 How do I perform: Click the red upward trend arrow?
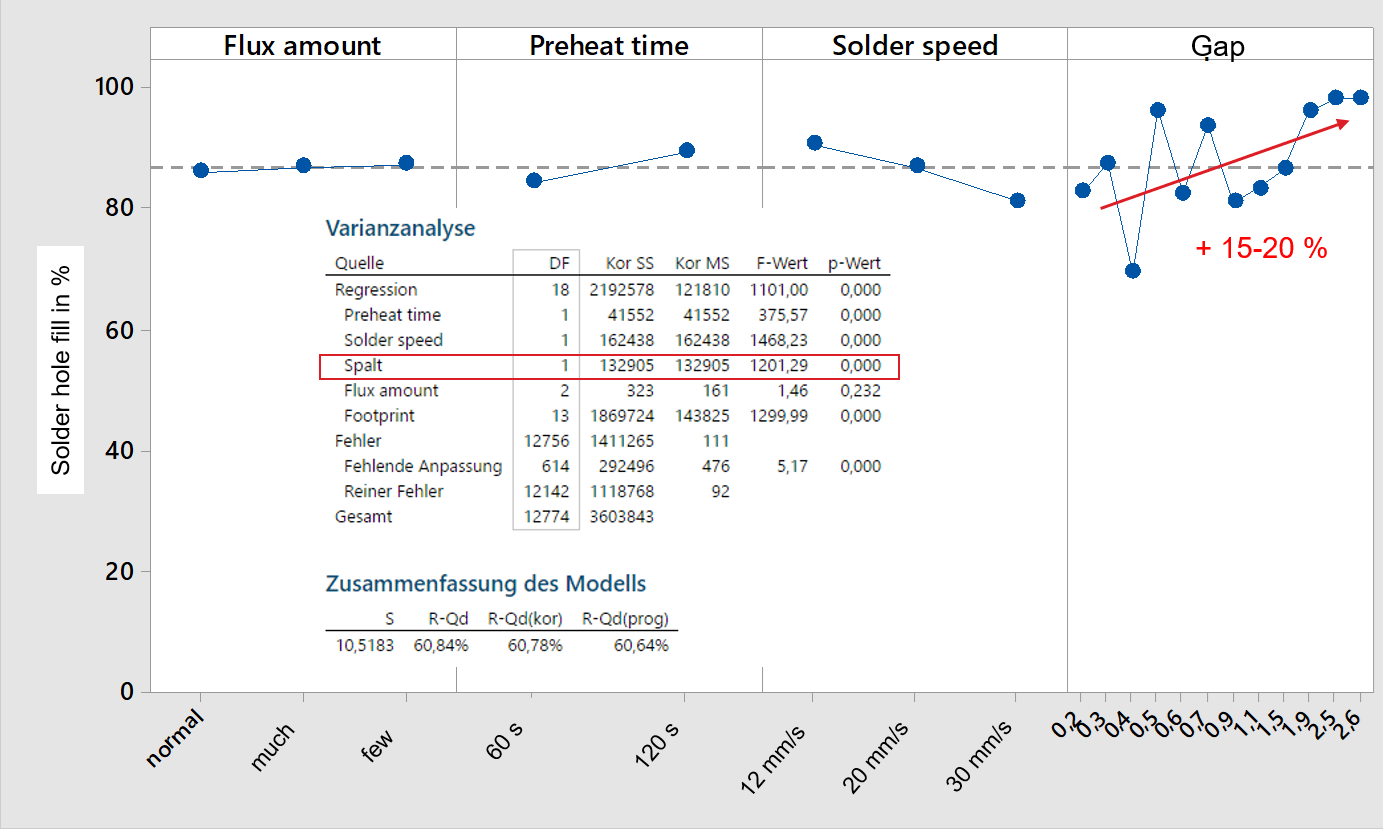tap(1225, 165)
